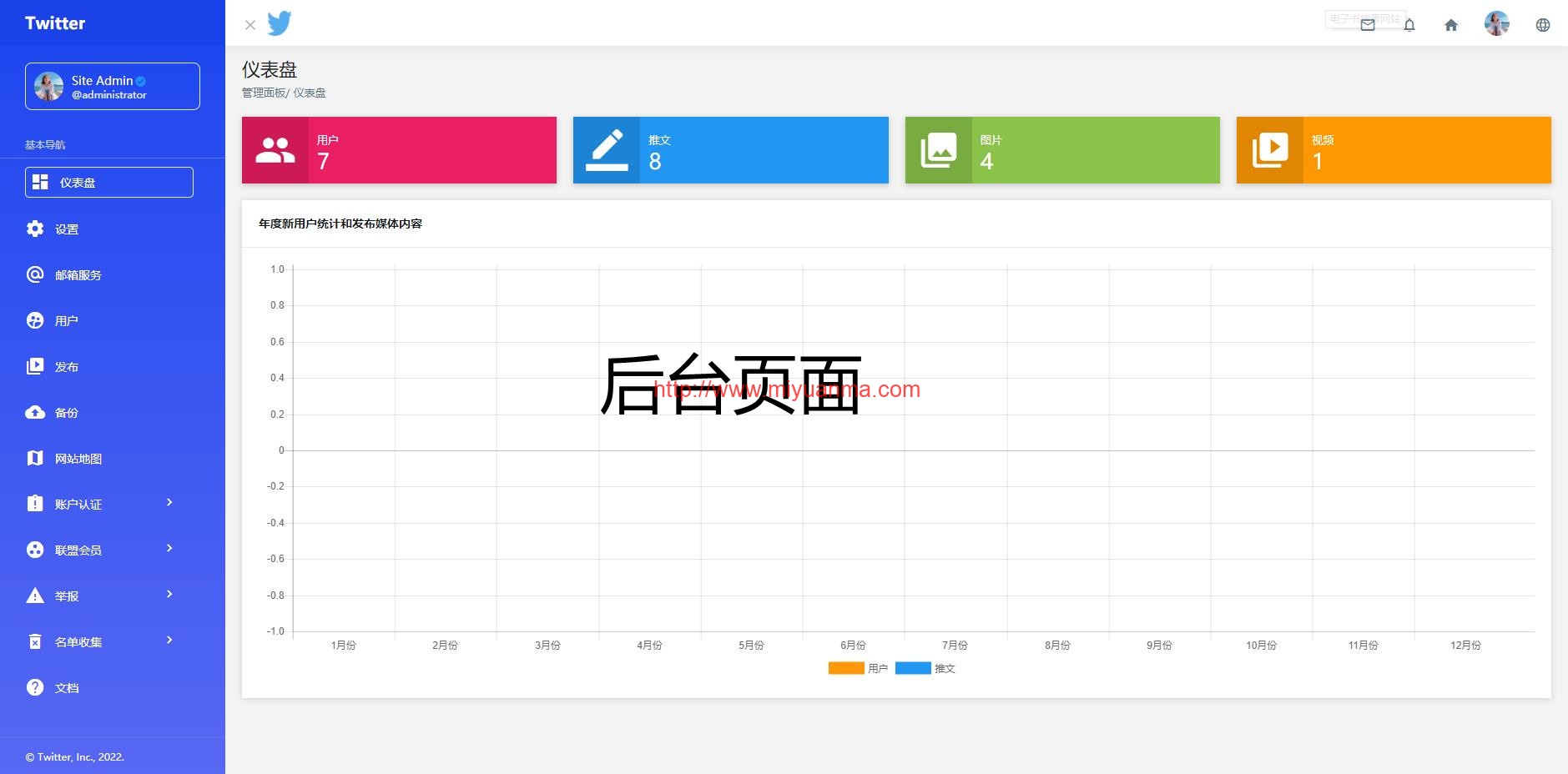This screenshot has height=774, width=1568.
Task: Expand the 账户认证 submenu chevron
Action: tap(169, 502)
